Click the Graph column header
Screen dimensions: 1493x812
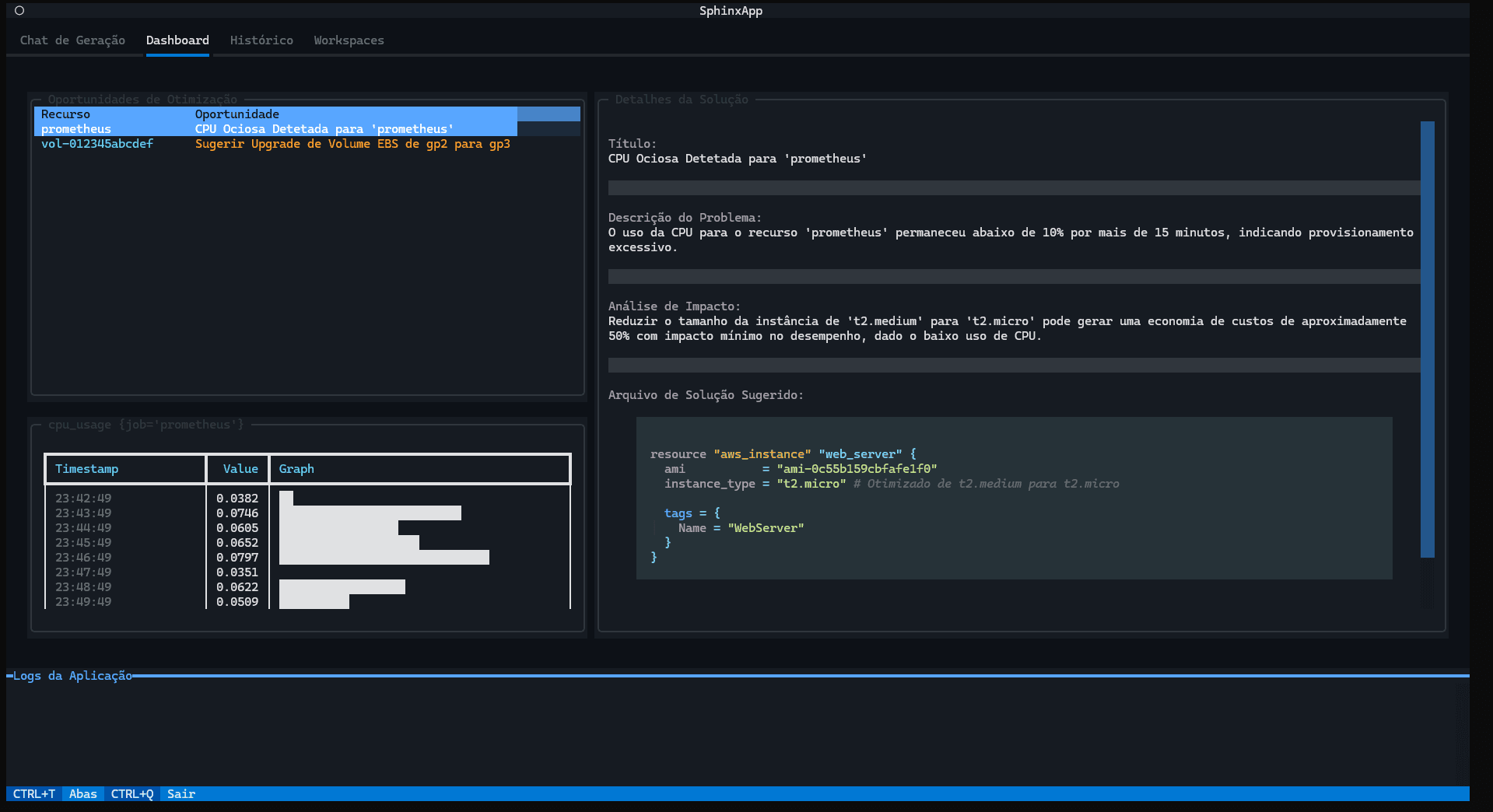(x=296, y=469)
